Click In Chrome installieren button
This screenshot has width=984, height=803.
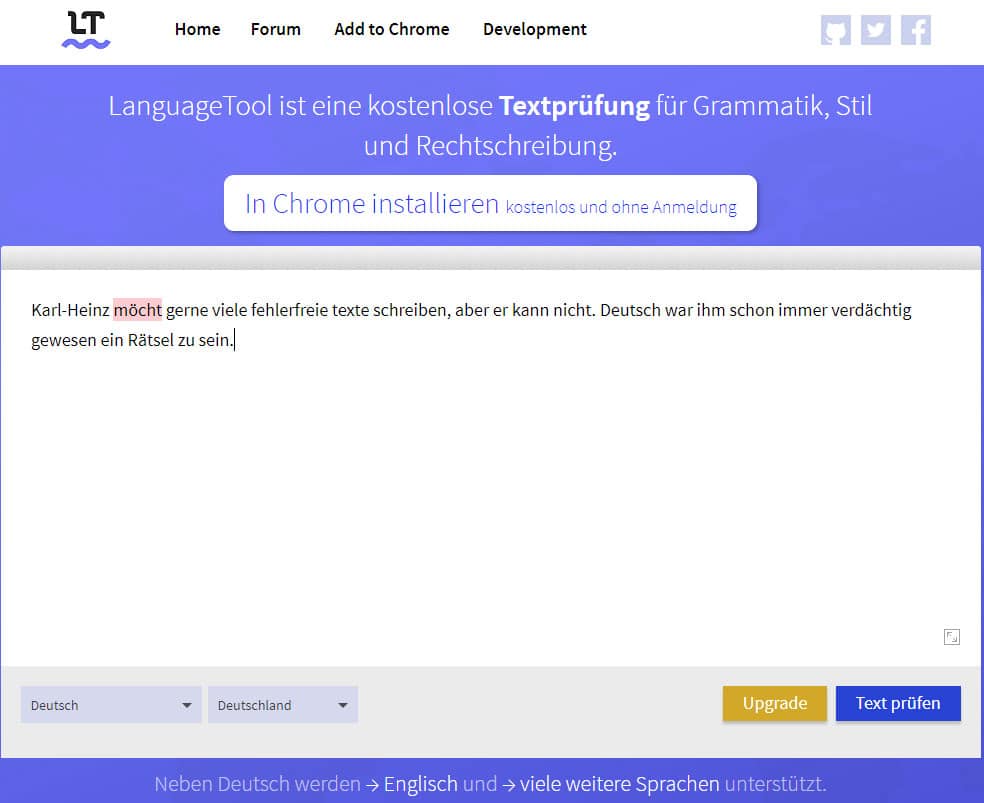coord(490,203)
